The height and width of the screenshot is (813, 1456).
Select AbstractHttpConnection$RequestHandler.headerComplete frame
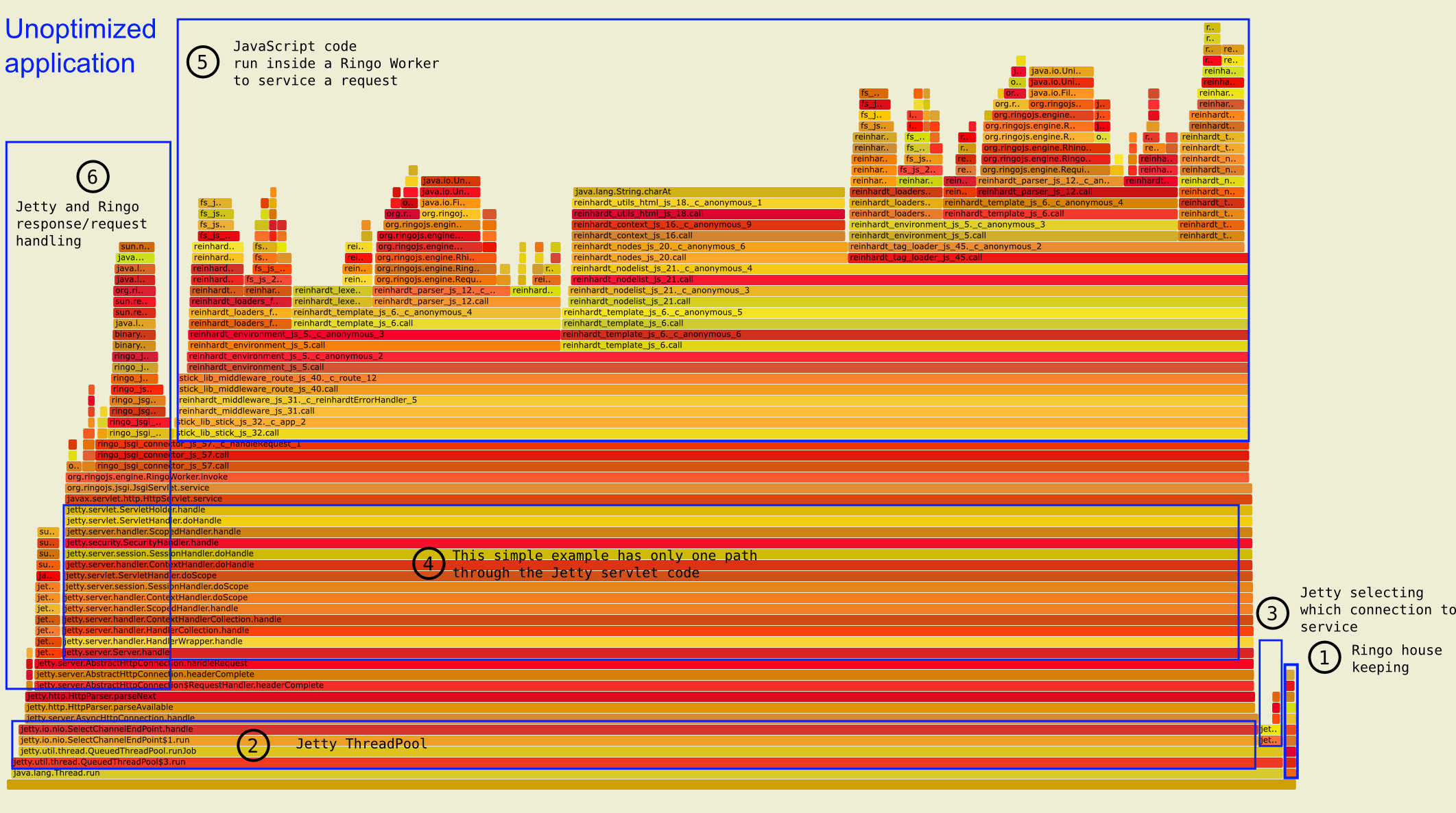(x=644, y=685)
